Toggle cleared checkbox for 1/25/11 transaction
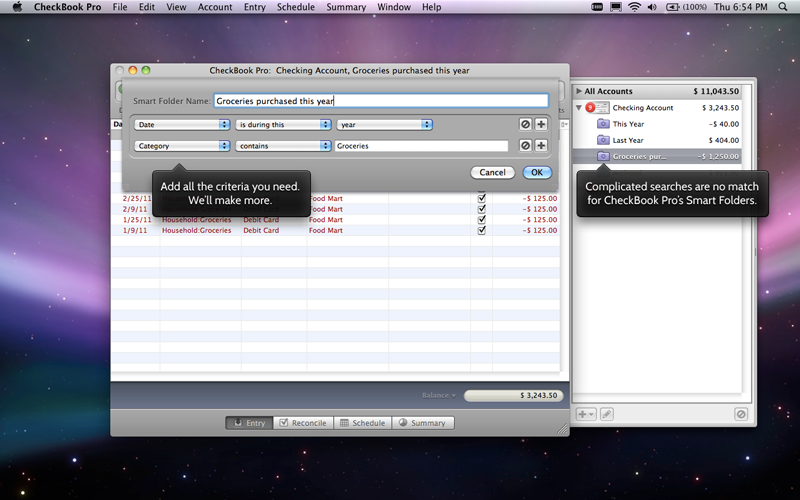800x500 pixels. (x=482, y=220)
